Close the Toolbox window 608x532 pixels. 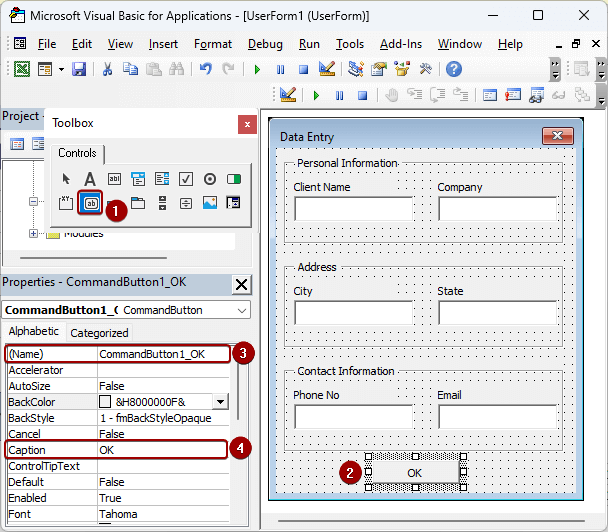pyautogui.click(x=247, y=124)
